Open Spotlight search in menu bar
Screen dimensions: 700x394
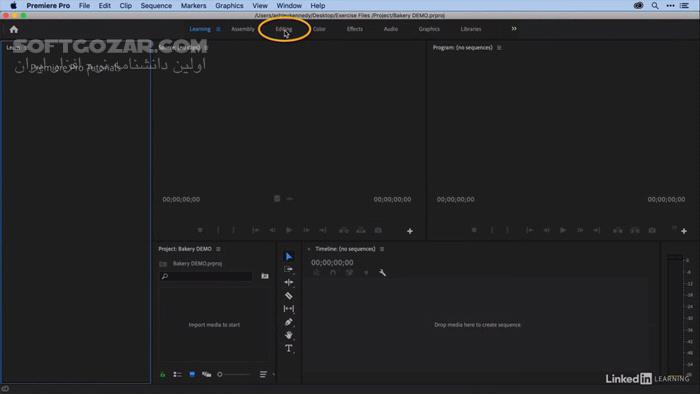(x=655, y=6)
